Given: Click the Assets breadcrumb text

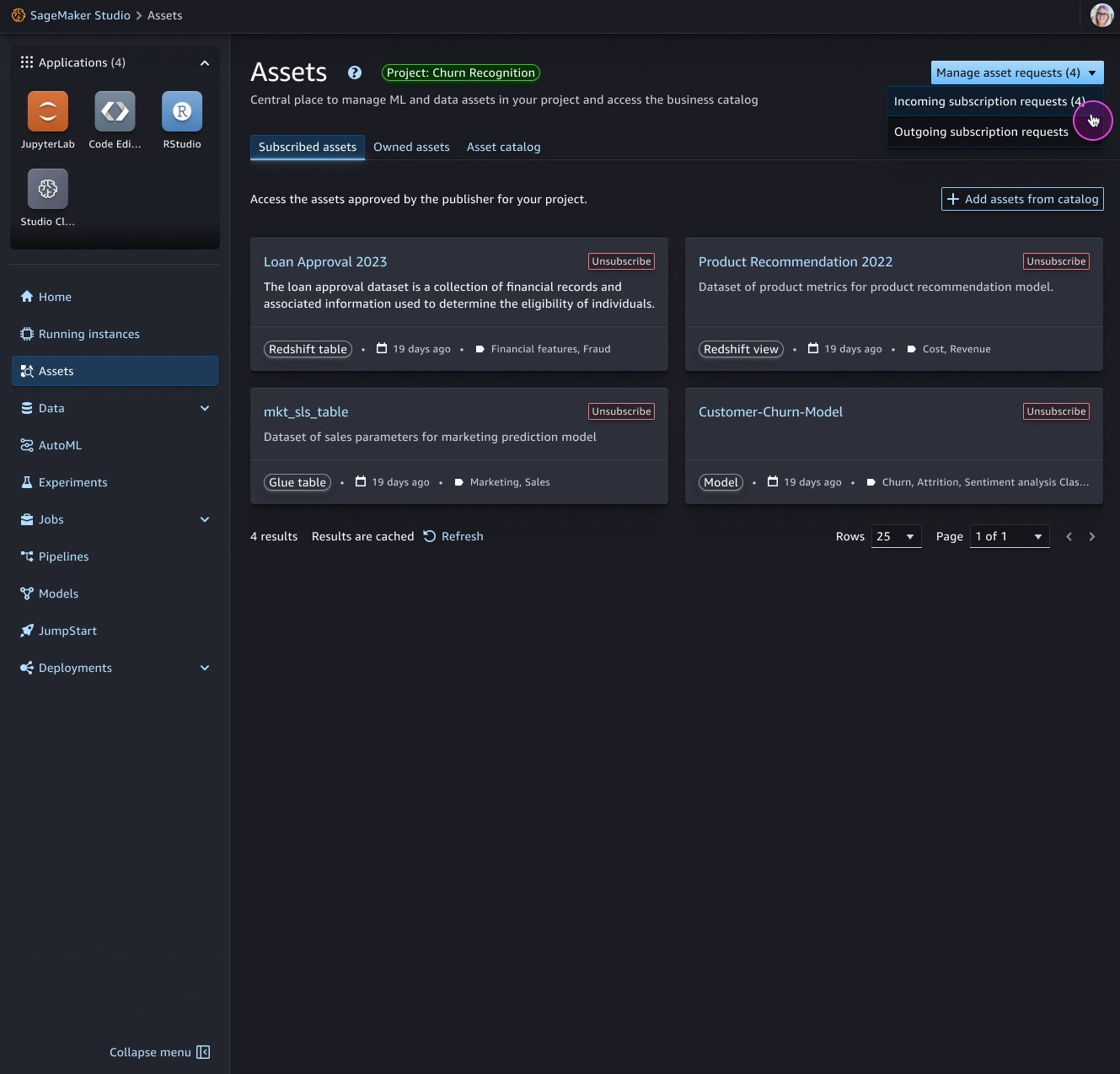Looking at the screenshot, I should pyautogui.click(x=164, y=15).
